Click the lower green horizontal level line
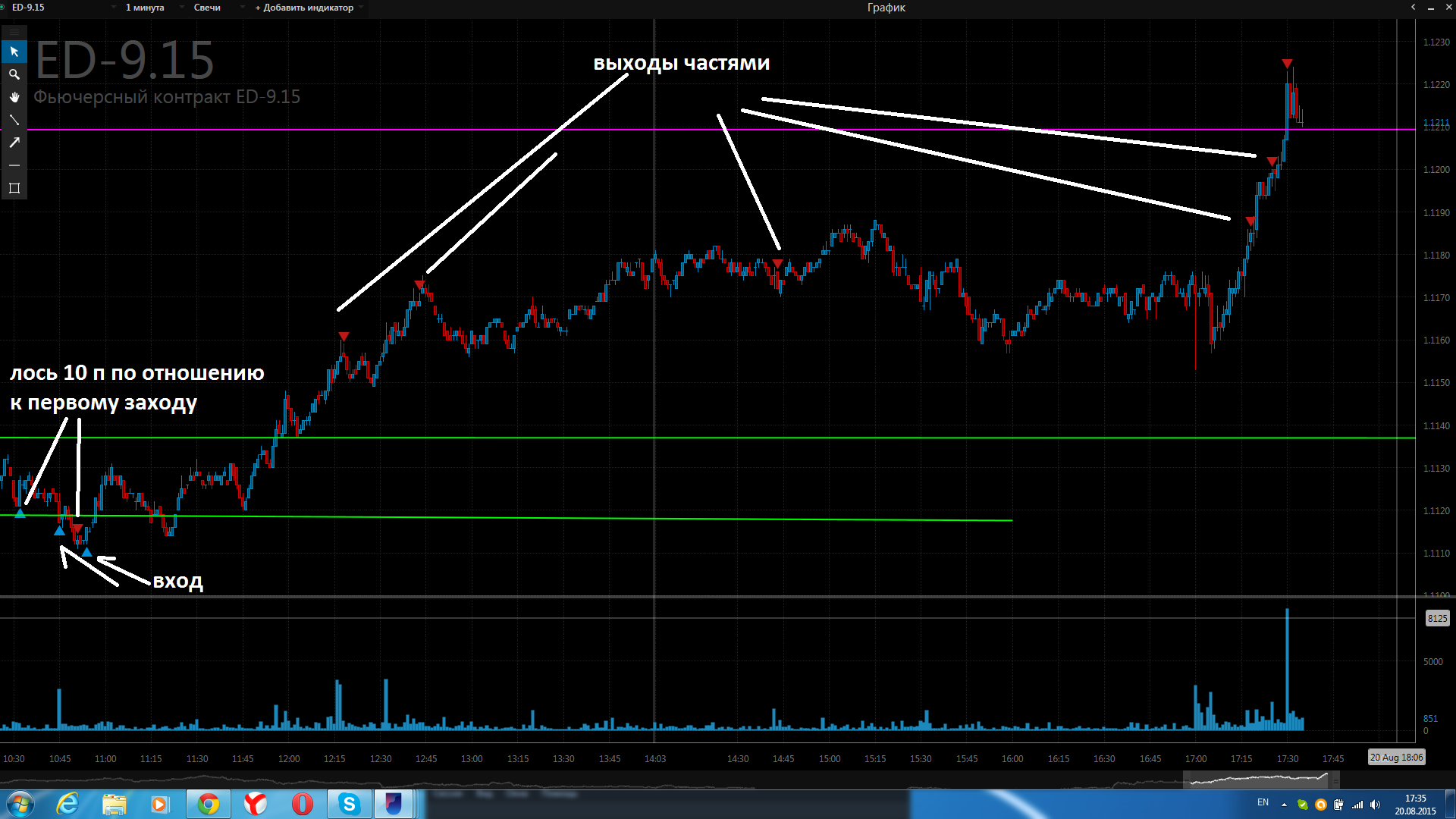 coord(506,518)
